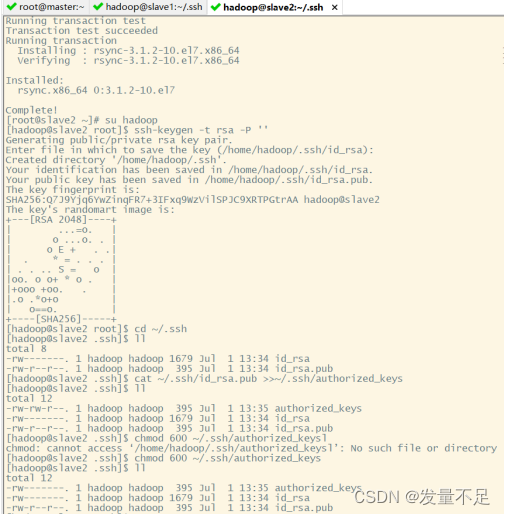This screenshot has width=505, height=515.
Task: Click the 'Running transaction test' line
Action: coord(76,21)
